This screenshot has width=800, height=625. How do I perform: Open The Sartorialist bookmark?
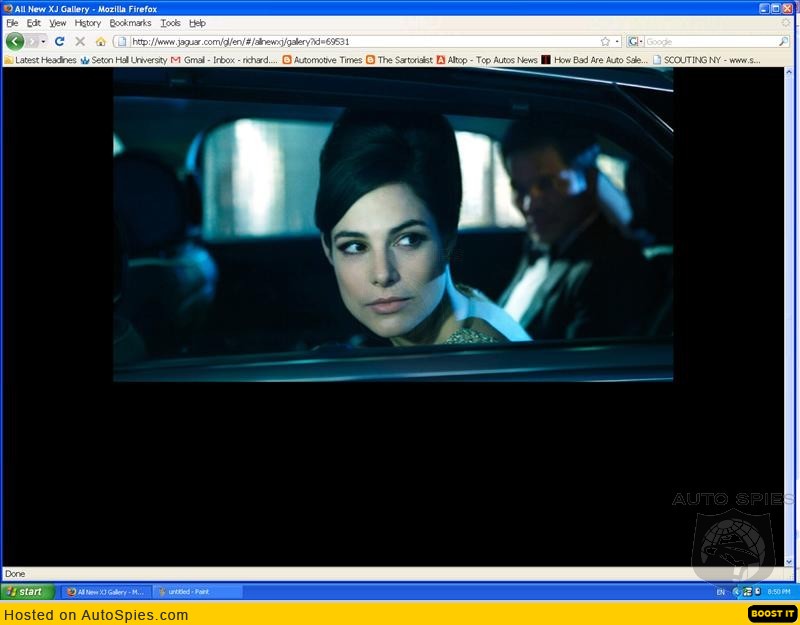(399, 60)
